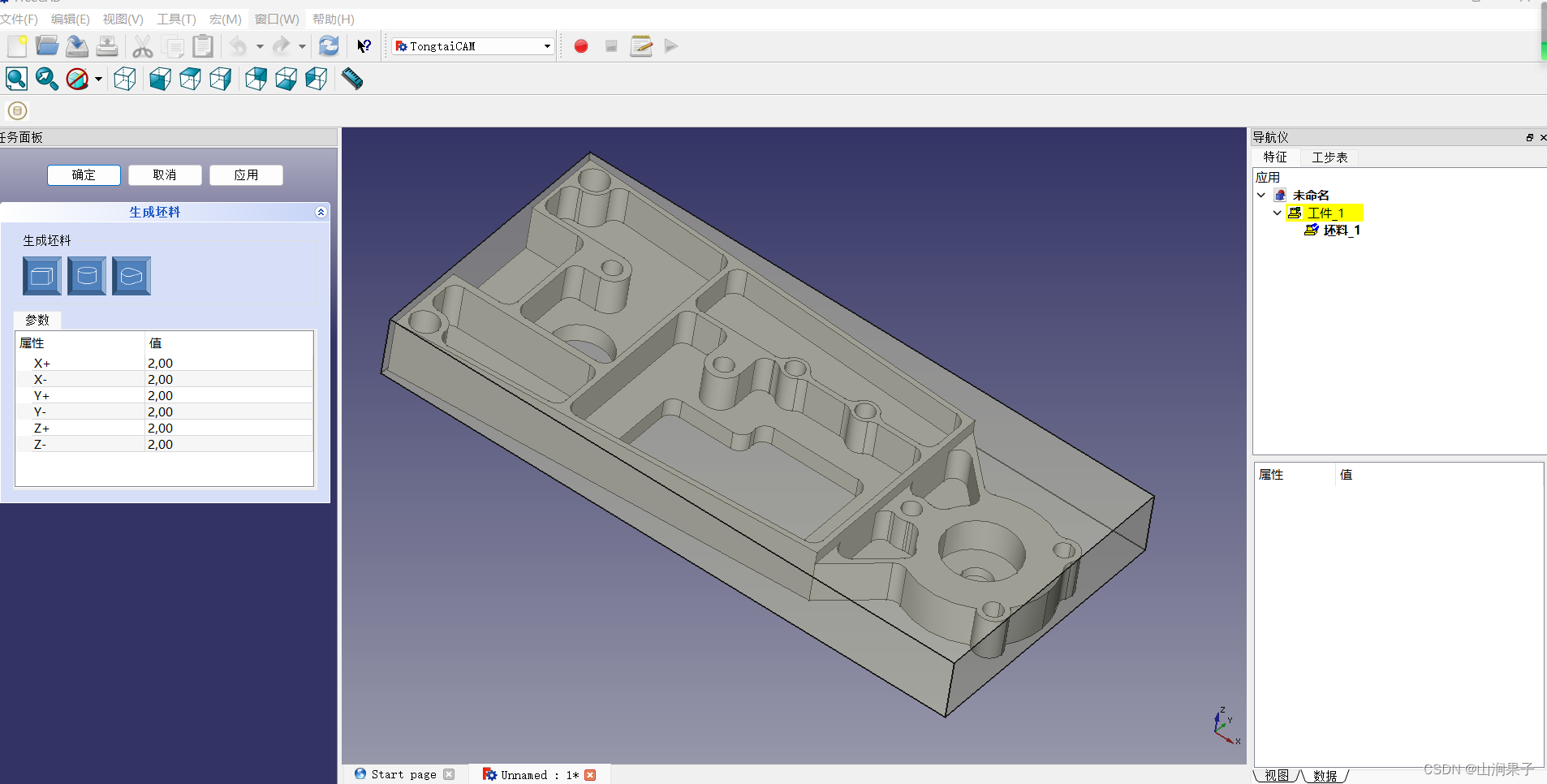Screen dimensions: 1547x784
Task: Open macro editor notepad icon
Action: tap(641, 46)
